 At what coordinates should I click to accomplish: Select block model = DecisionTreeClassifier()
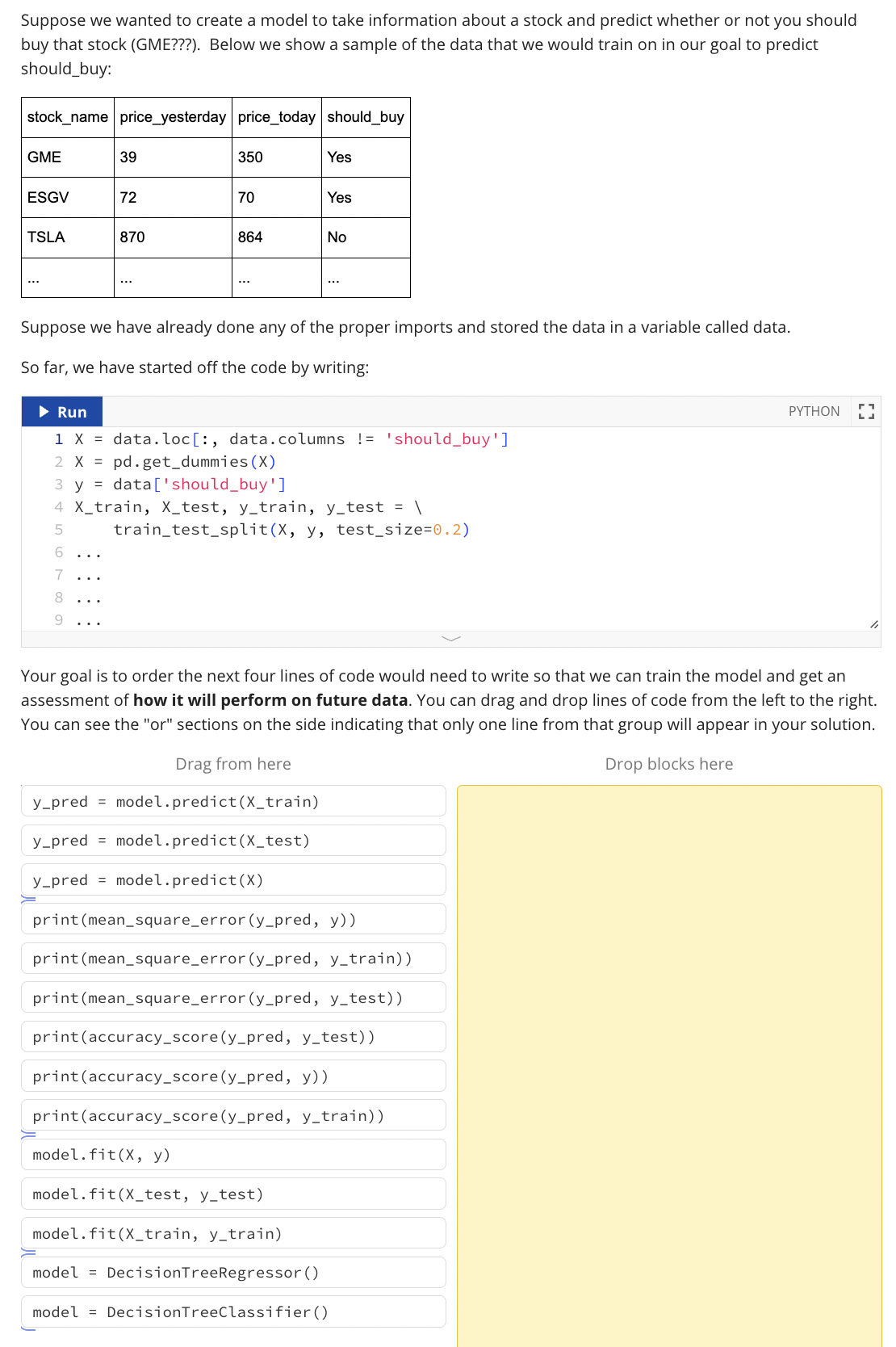233,1311
